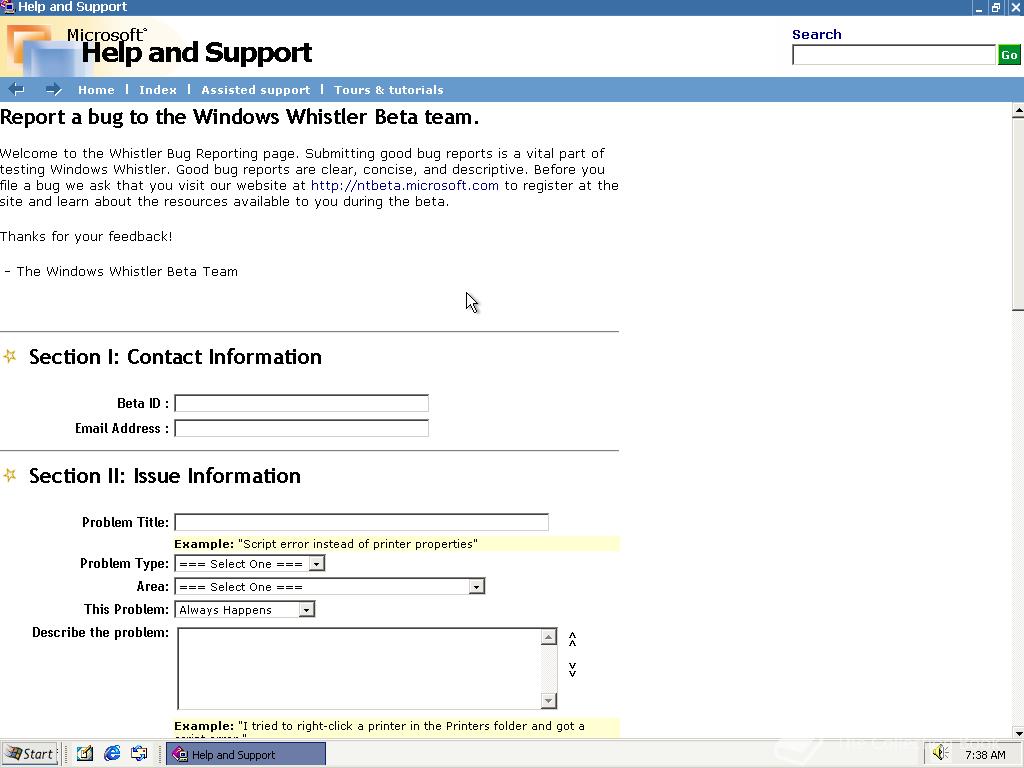The width and height of the screenshot is (1024, 768).
Task: Click the Beta ID input field
Action: 301,403
